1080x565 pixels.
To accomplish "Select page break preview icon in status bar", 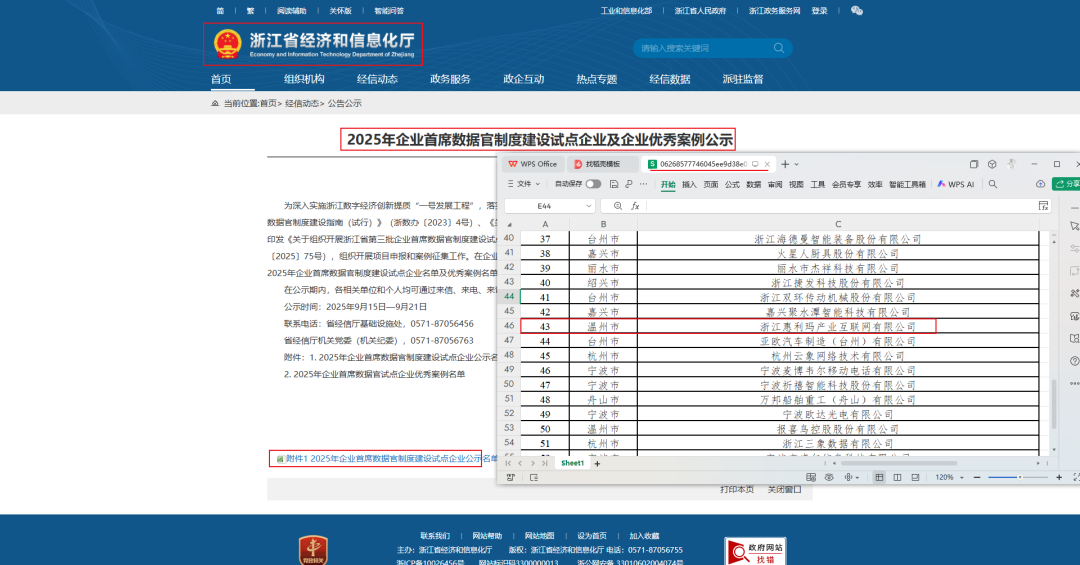I will pos(915,477).
